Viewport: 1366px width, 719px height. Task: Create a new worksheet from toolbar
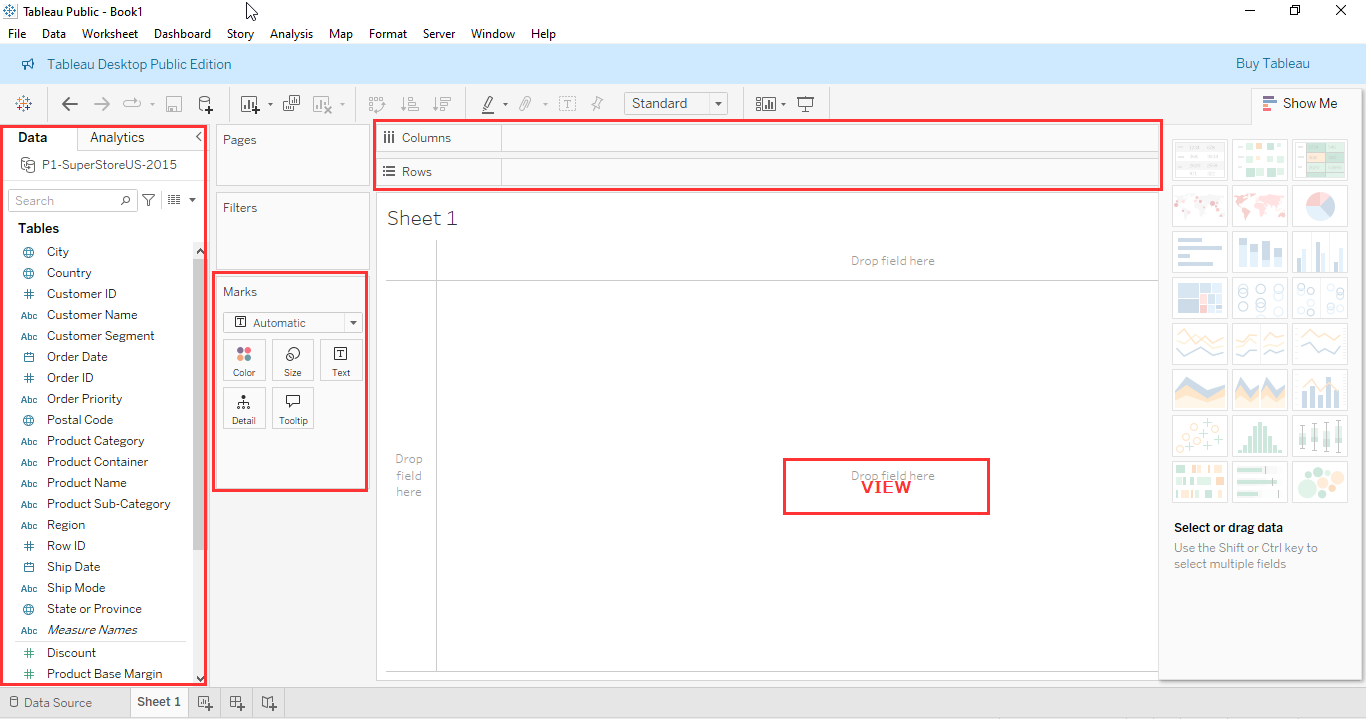click(250, 103)
